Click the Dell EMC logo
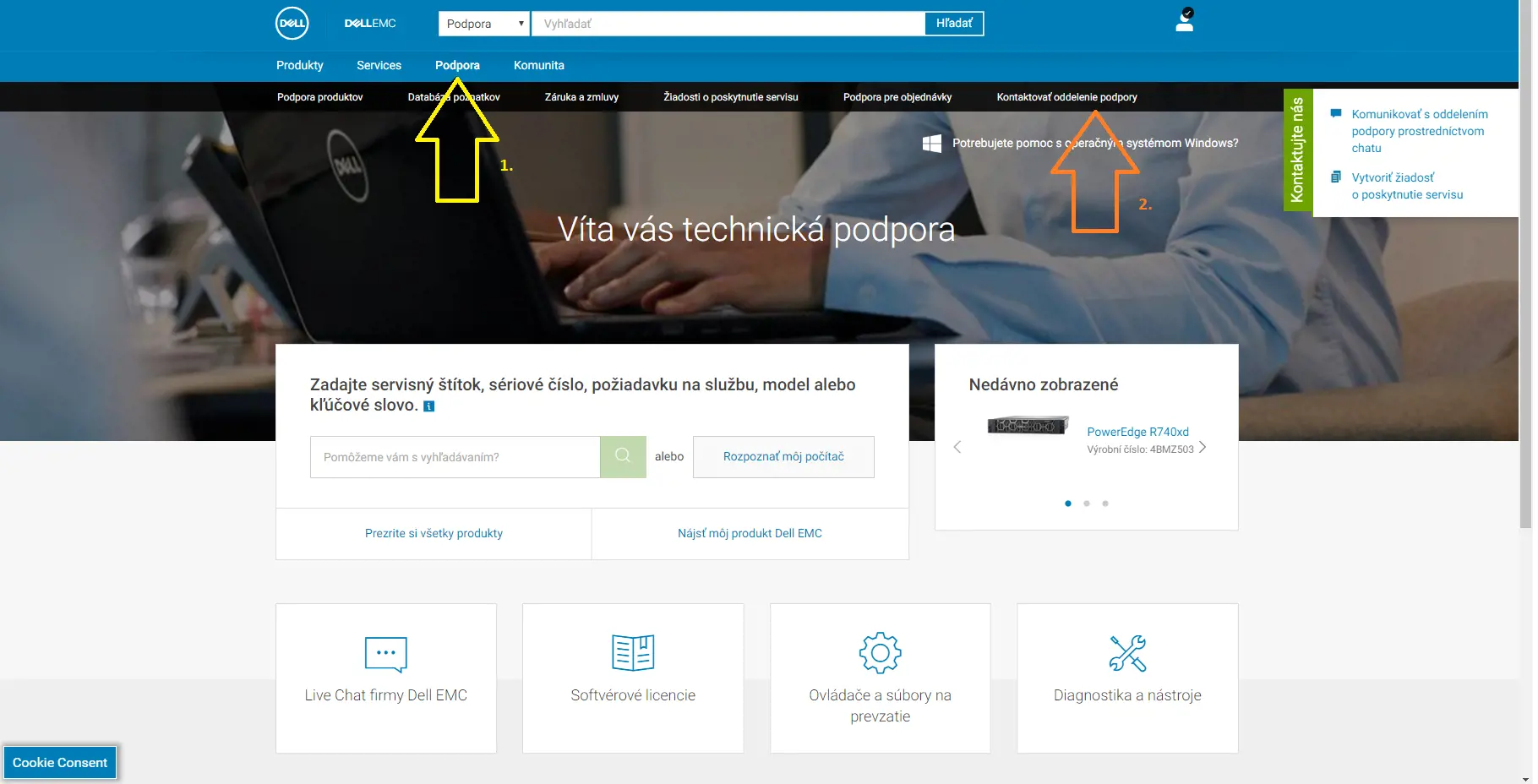This screenshot has width=1538, height=784. pos(370,24)
